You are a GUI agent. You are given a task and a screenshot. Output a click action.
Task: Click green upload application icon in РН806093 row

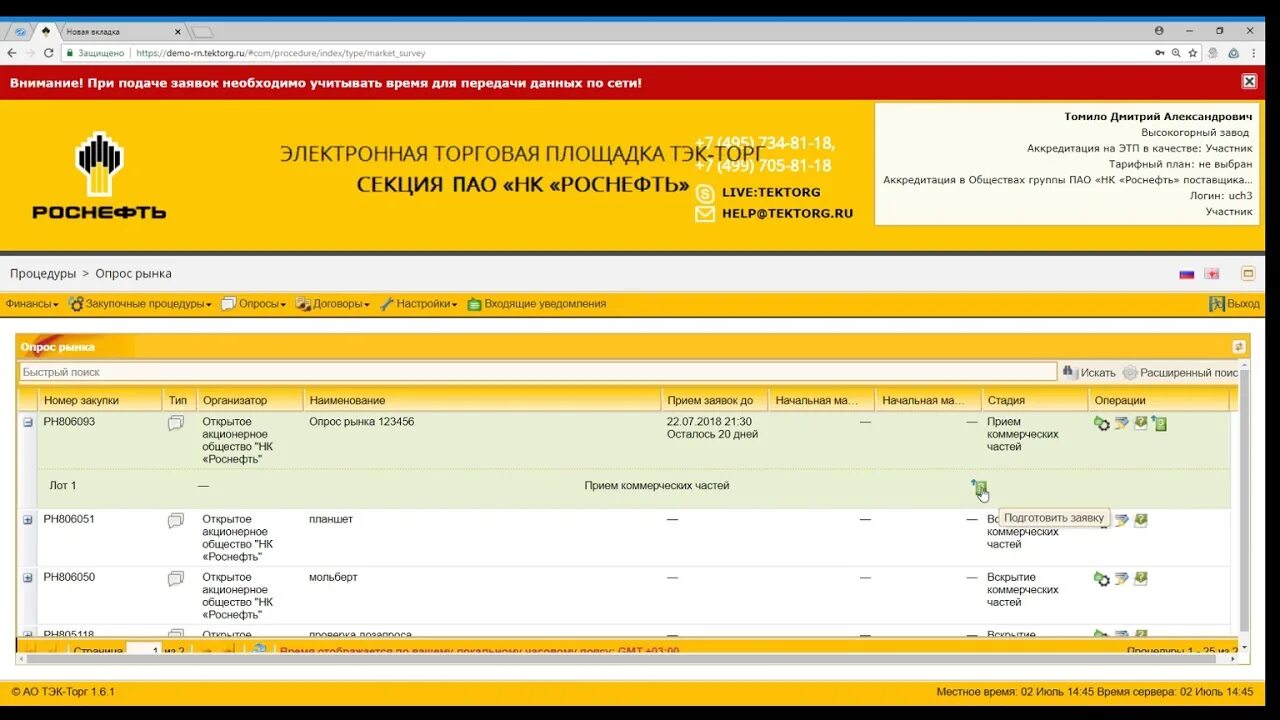click(x=1159, y=423)
